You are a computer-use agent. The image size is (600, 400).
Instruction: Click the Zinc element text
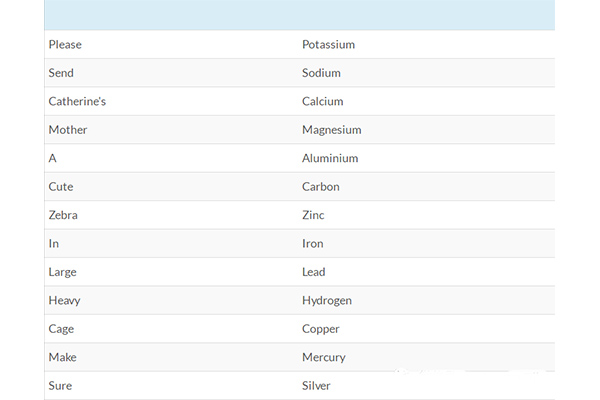pos(313,215)
